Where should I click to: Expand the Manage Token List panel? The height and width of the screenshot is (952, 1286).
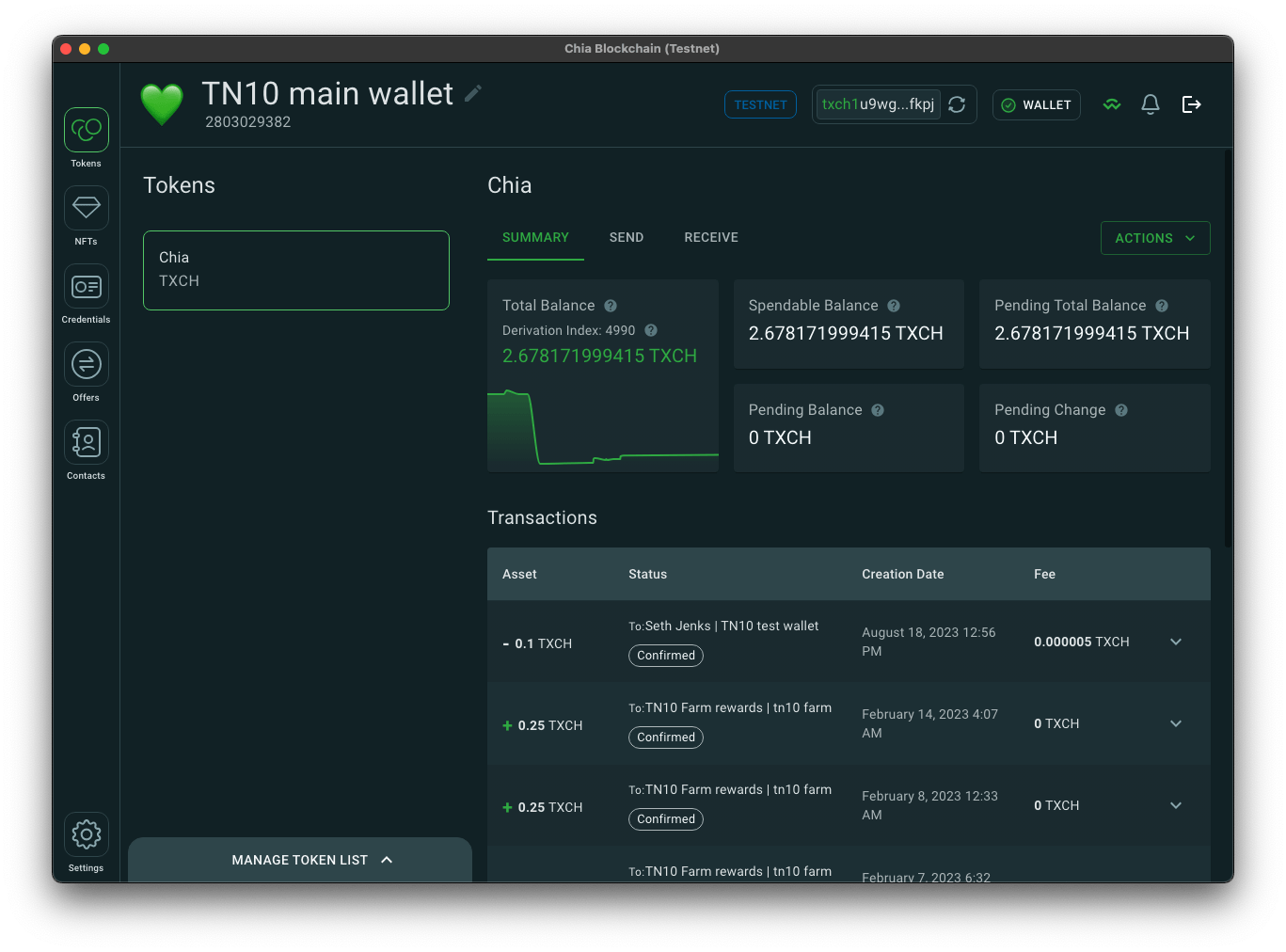coord(300,860)
